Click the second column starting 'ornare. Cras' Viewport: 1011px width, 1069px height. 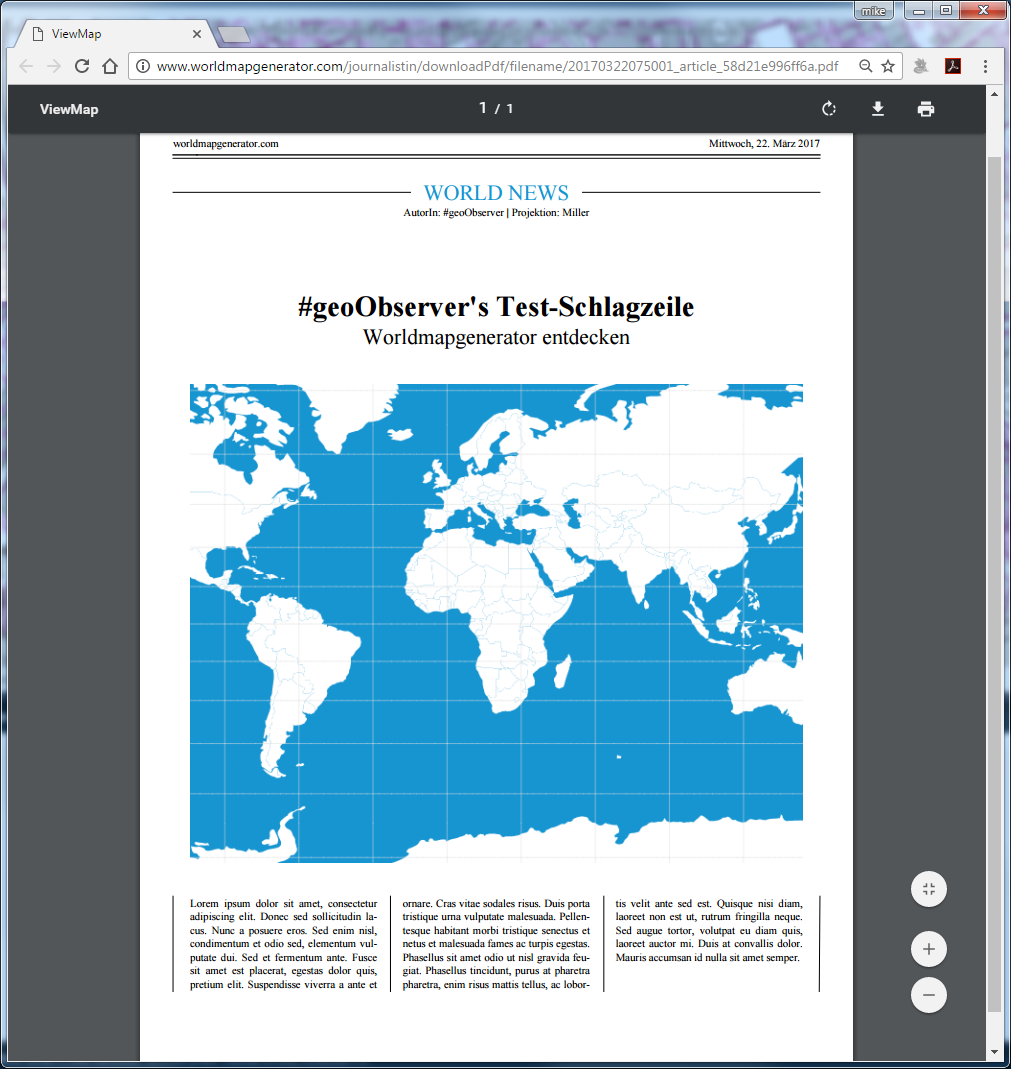pos(496,944)
